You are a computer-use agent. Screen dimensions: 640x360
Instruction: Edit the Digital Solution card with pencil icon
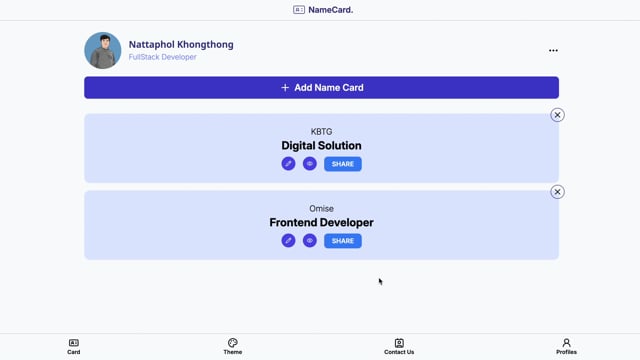click(288, 164)
